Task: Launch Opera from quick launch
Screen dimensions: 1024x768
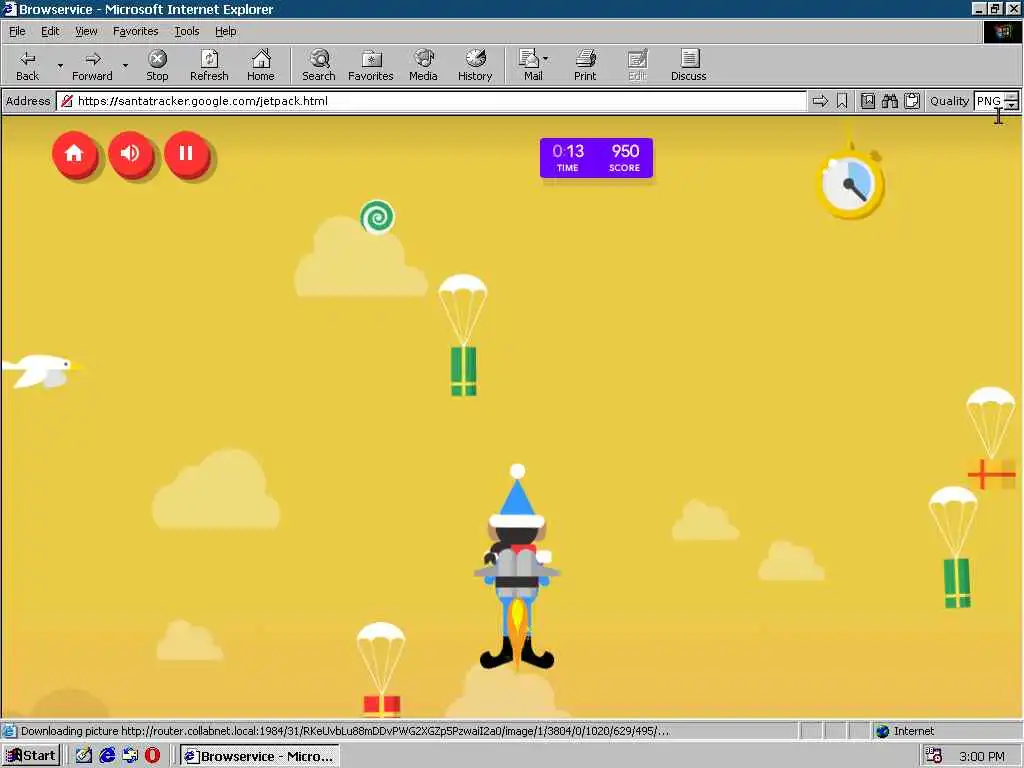Action: click(152, 756)
